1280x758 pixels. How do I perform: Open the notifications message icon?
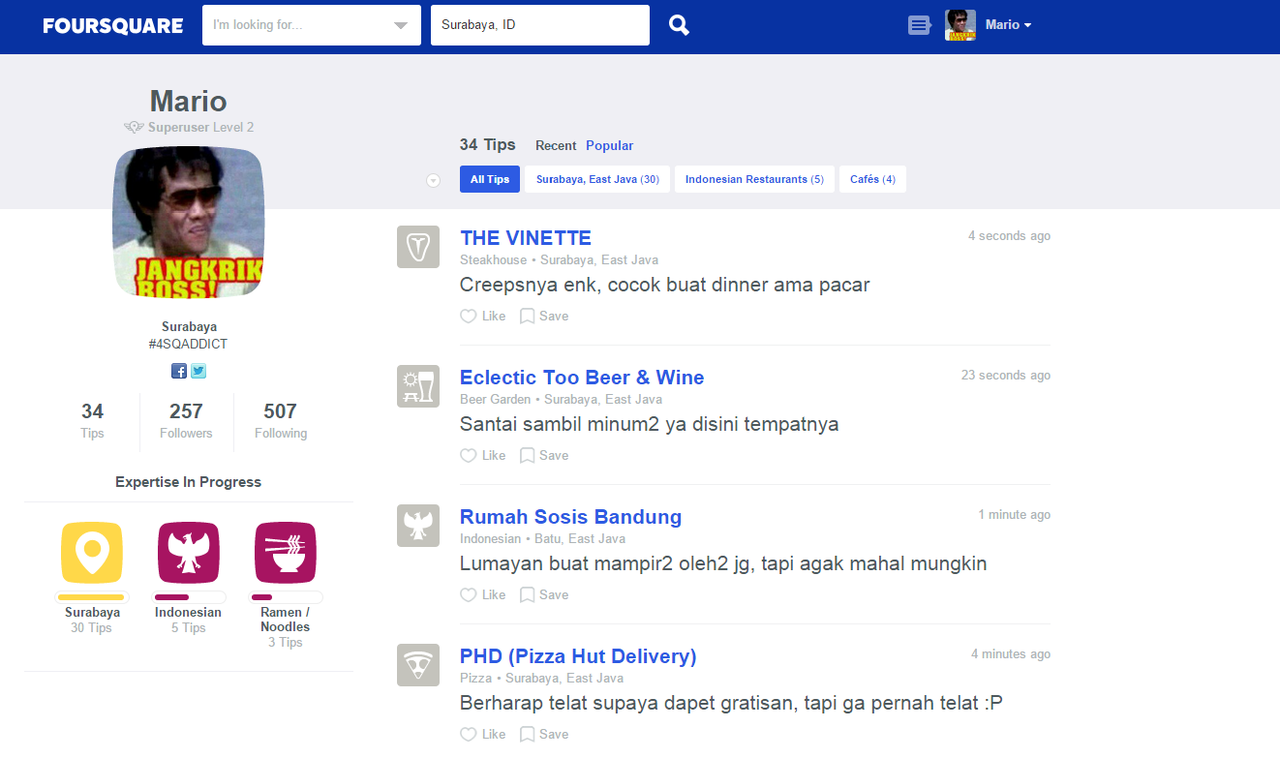tap(919, 25)
